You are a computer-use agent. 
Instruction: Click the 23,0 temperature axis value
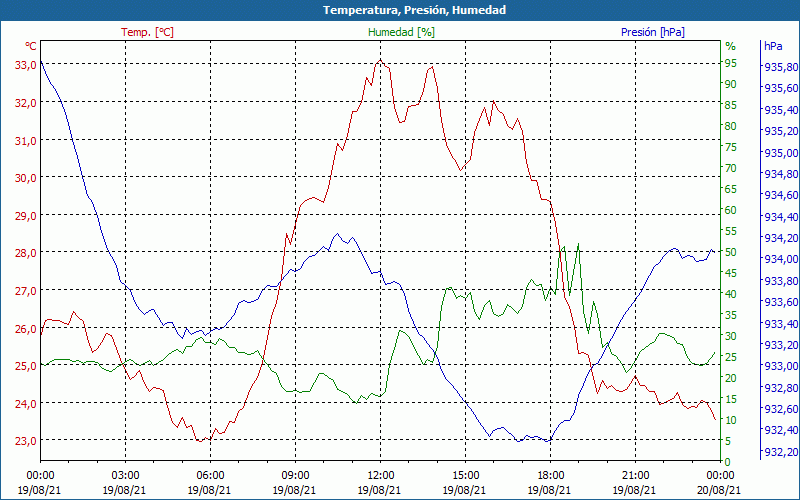26,441
